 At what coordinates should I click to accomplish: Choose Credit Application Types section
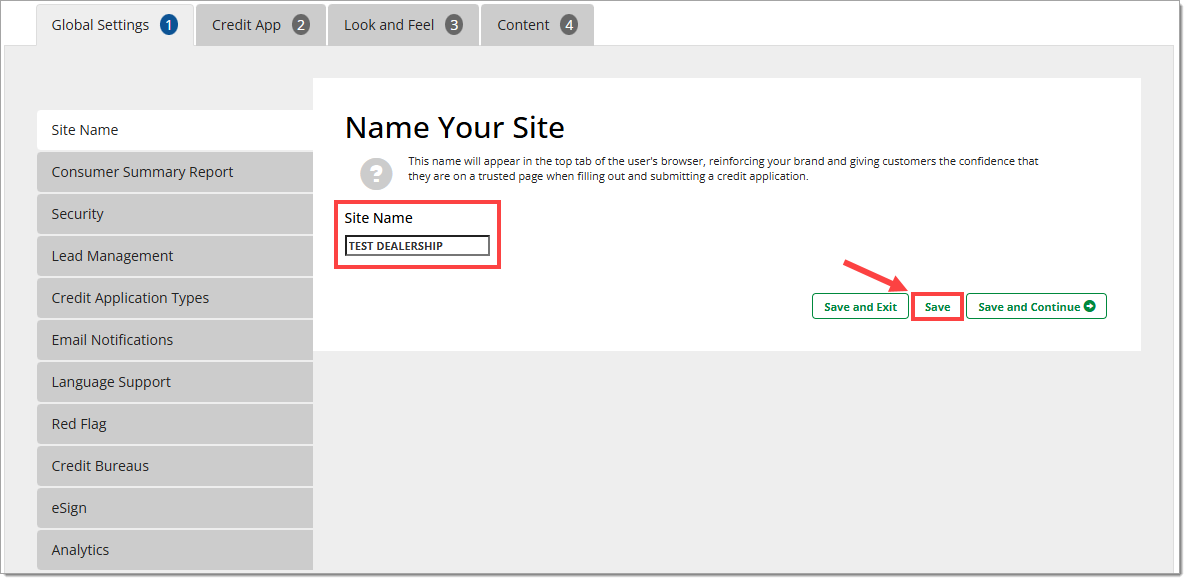[x=174, y=298]
